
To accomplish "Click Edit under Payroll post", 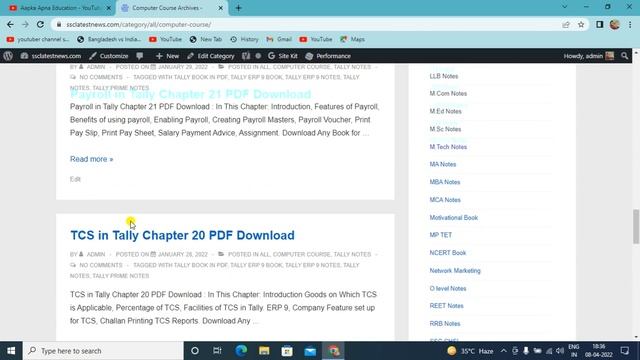I will [75, 179].
